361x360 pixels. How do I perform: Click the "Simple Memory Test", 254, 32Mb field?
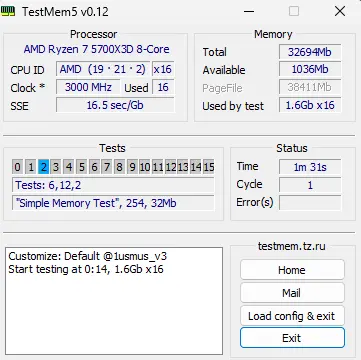[113, 203]
